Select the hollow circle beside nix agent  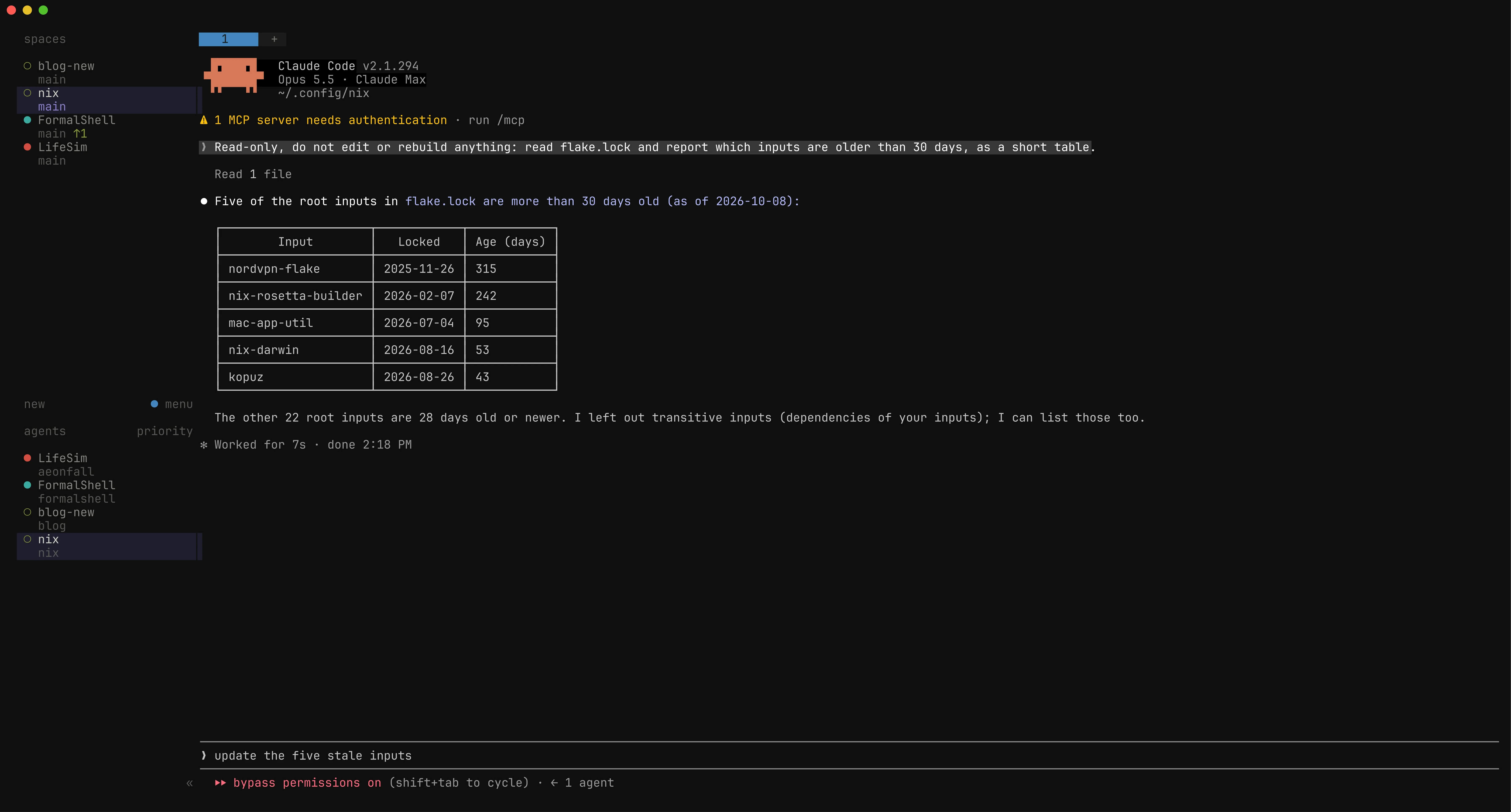(x=27, y=539)
